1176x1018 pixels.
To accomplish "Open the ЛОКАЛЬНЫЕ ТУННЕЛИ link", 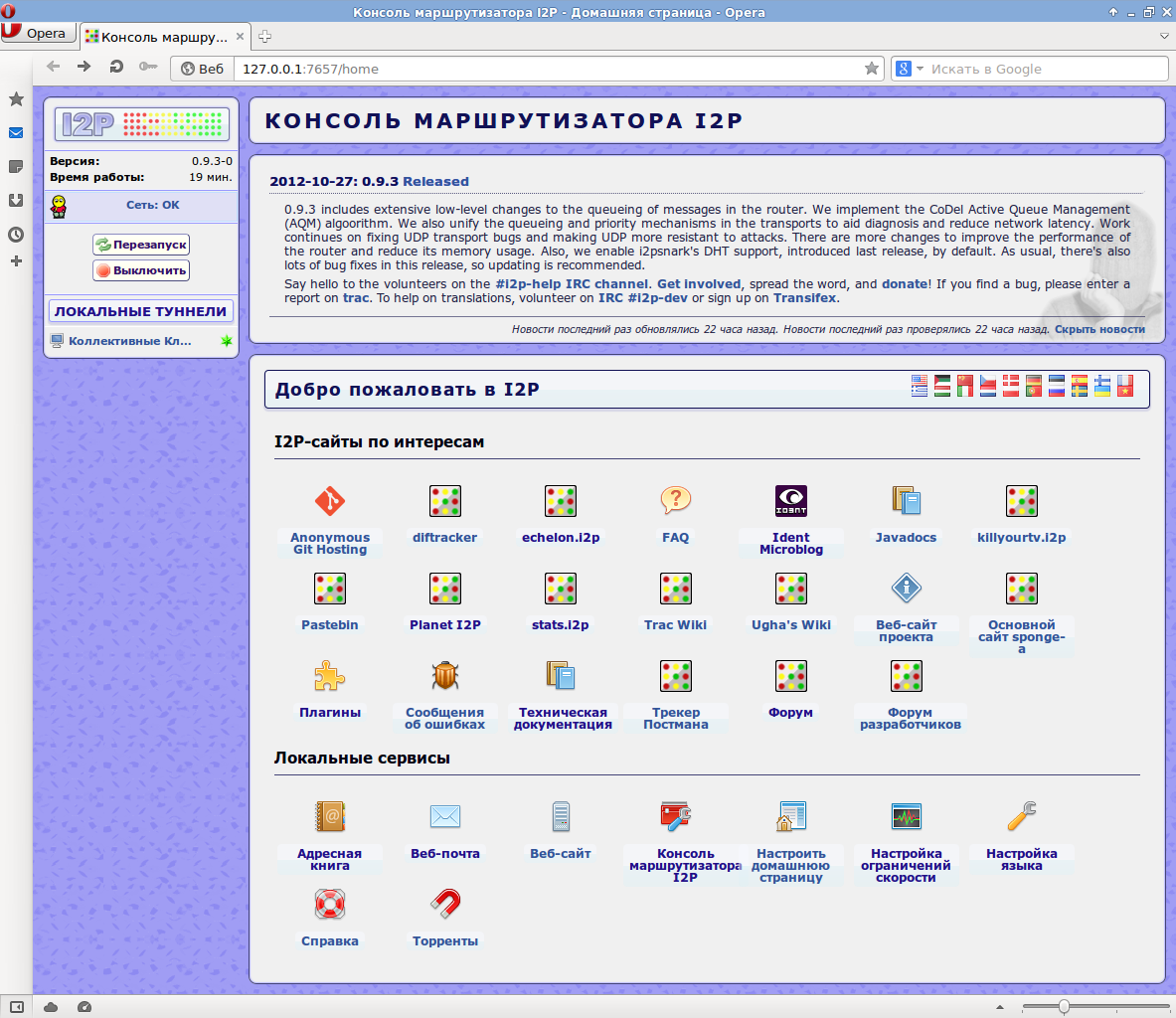I will 140,311.
